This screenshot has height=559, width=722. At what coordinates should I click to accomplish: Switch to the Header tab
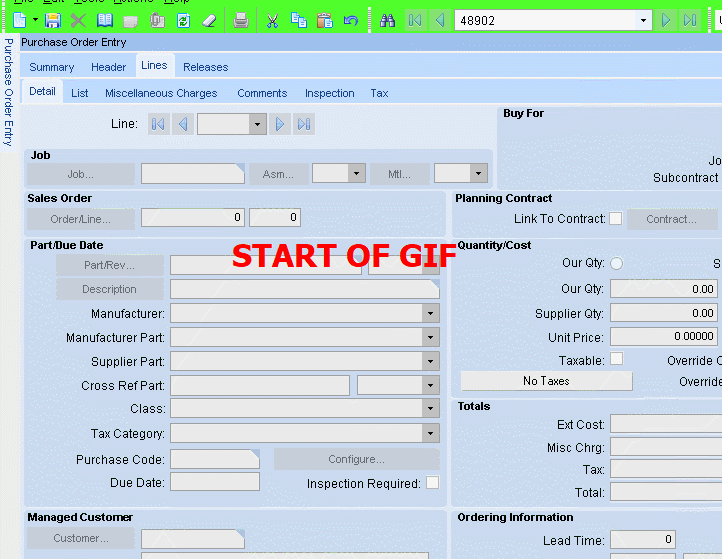(108, 67)
